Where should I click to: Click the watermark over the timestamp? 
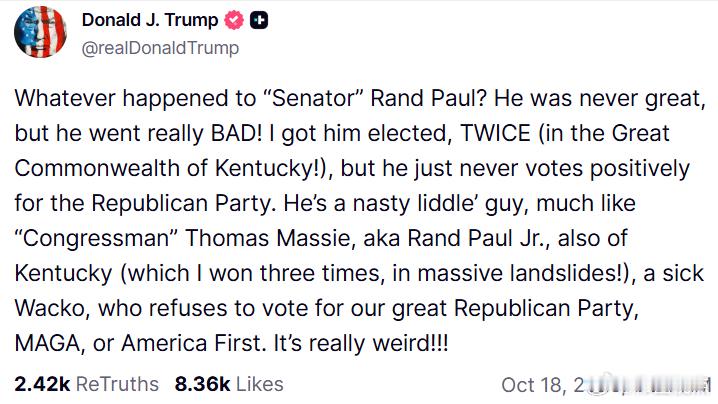tap(648, 385)
